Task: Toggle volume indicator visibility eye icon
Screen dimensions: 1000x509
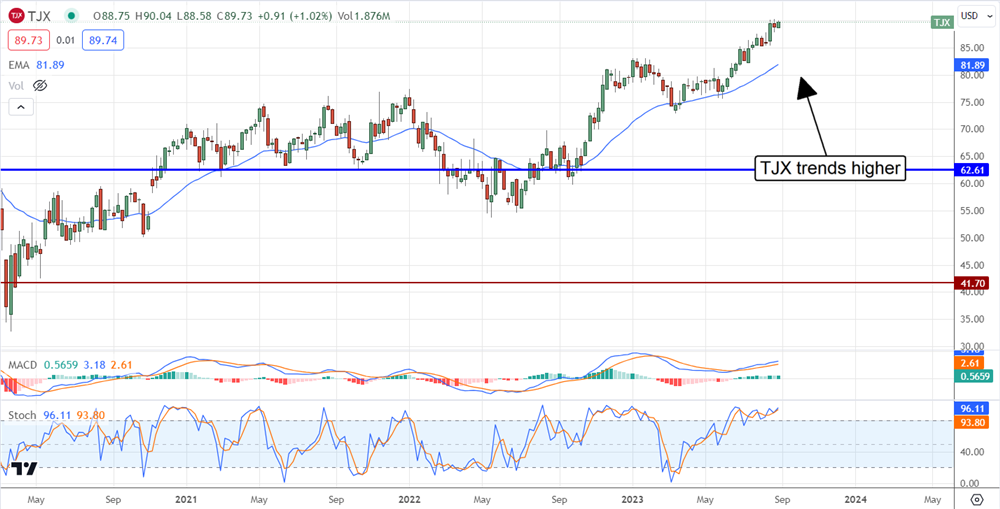Action: pyautogui.click(x=40, y=85)
